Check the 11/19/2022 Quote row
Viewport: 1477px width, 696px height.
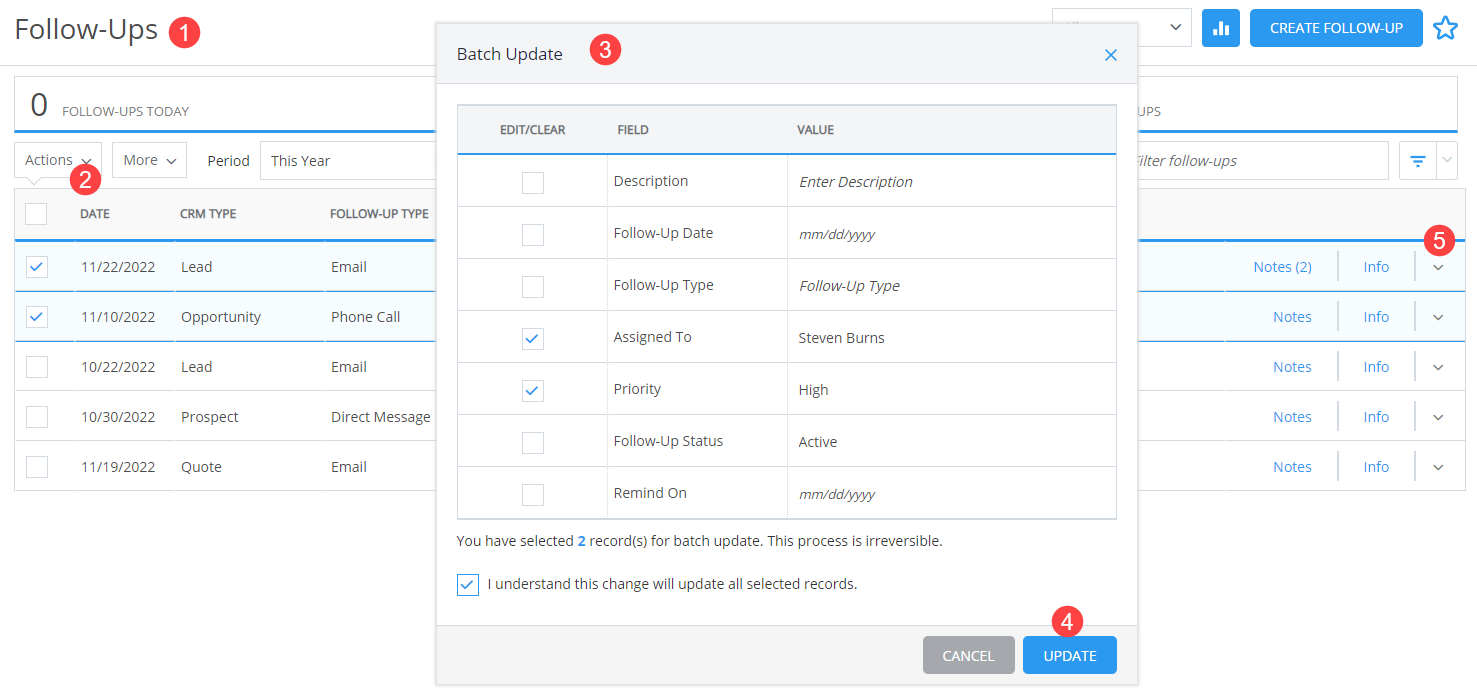37,467
